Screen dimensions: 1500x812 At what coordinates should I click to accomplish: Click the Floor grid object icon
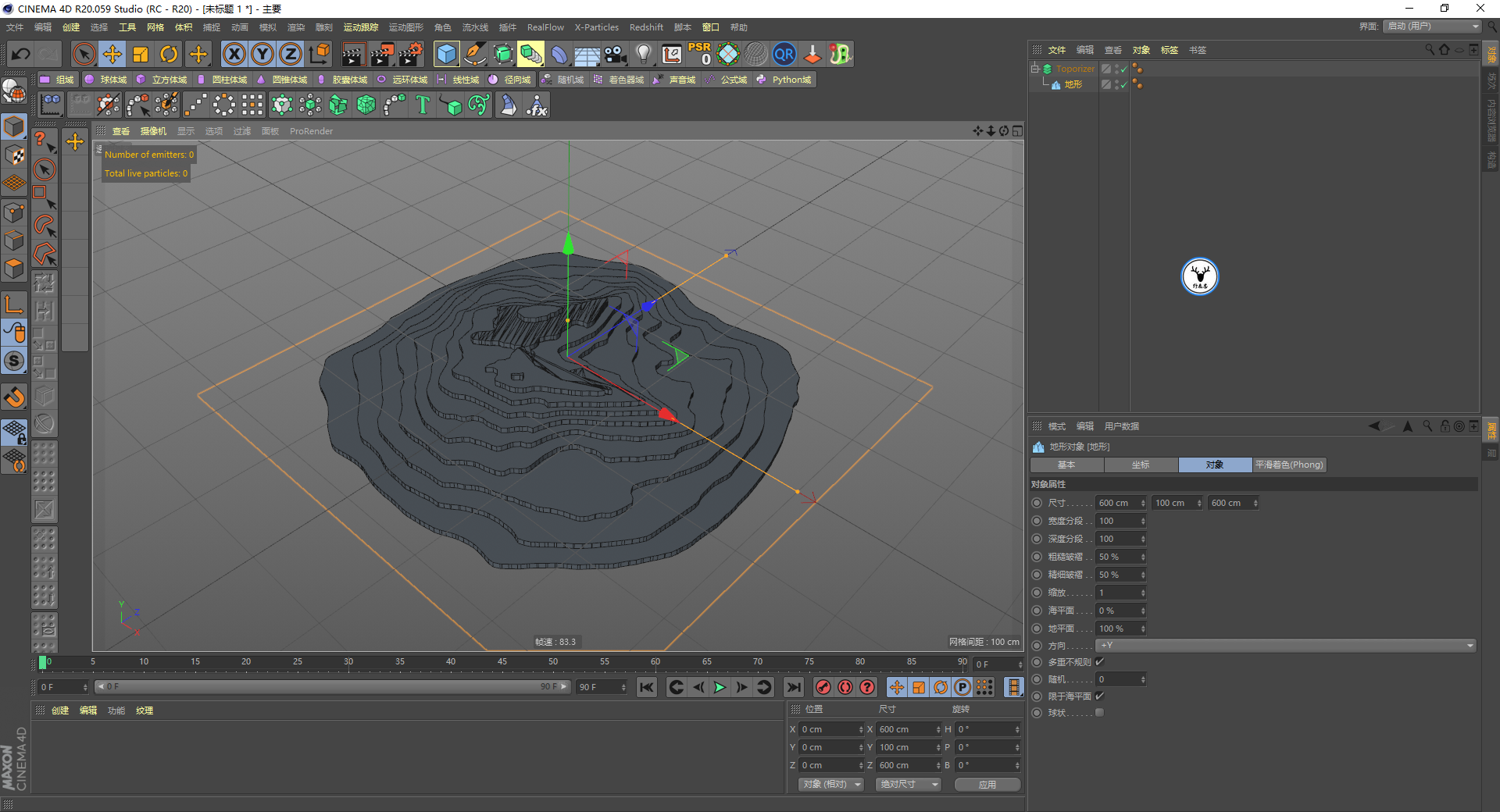coord(587,54)
